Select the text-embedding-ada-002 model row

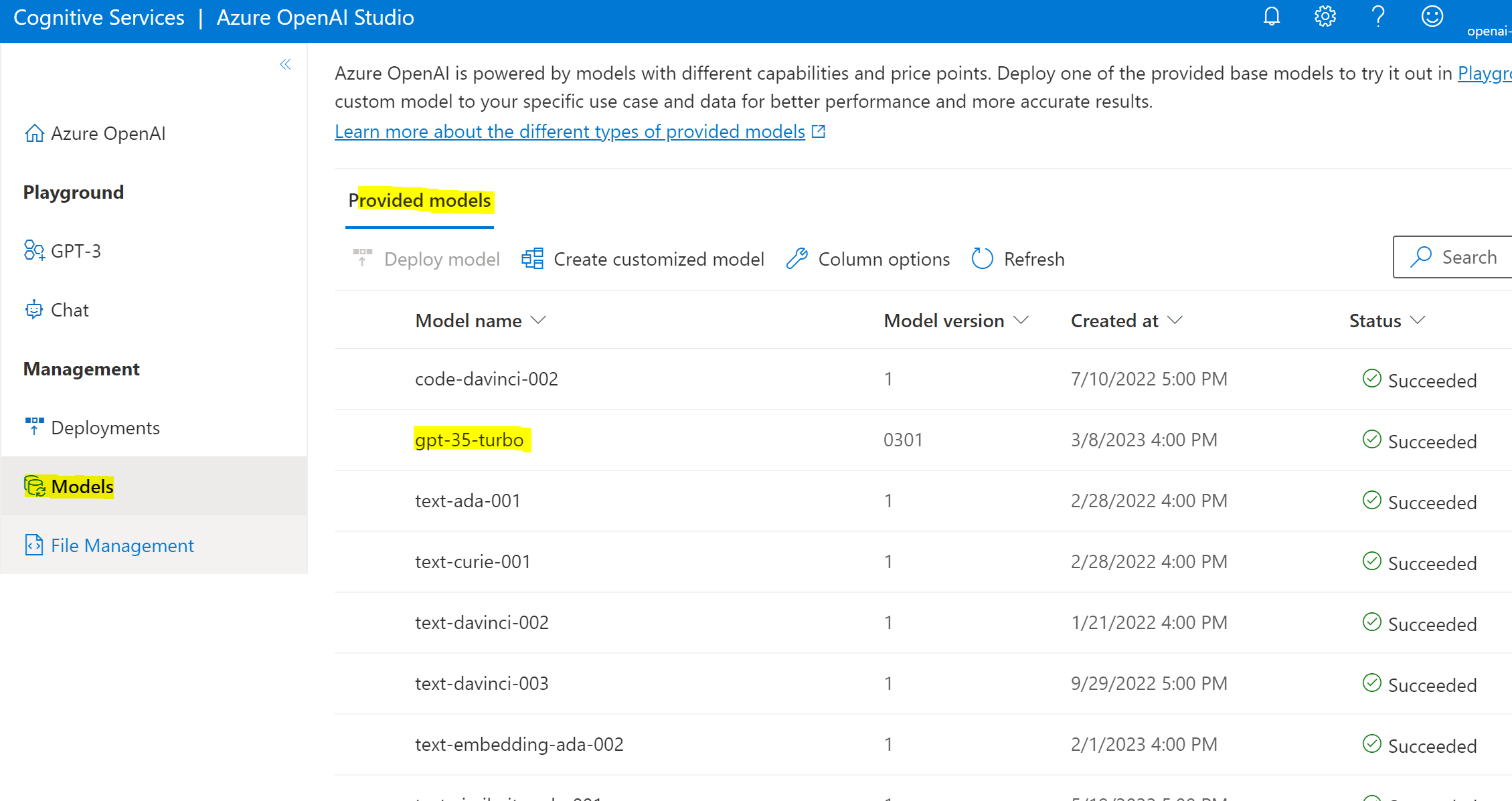click(x=923, y=745)
